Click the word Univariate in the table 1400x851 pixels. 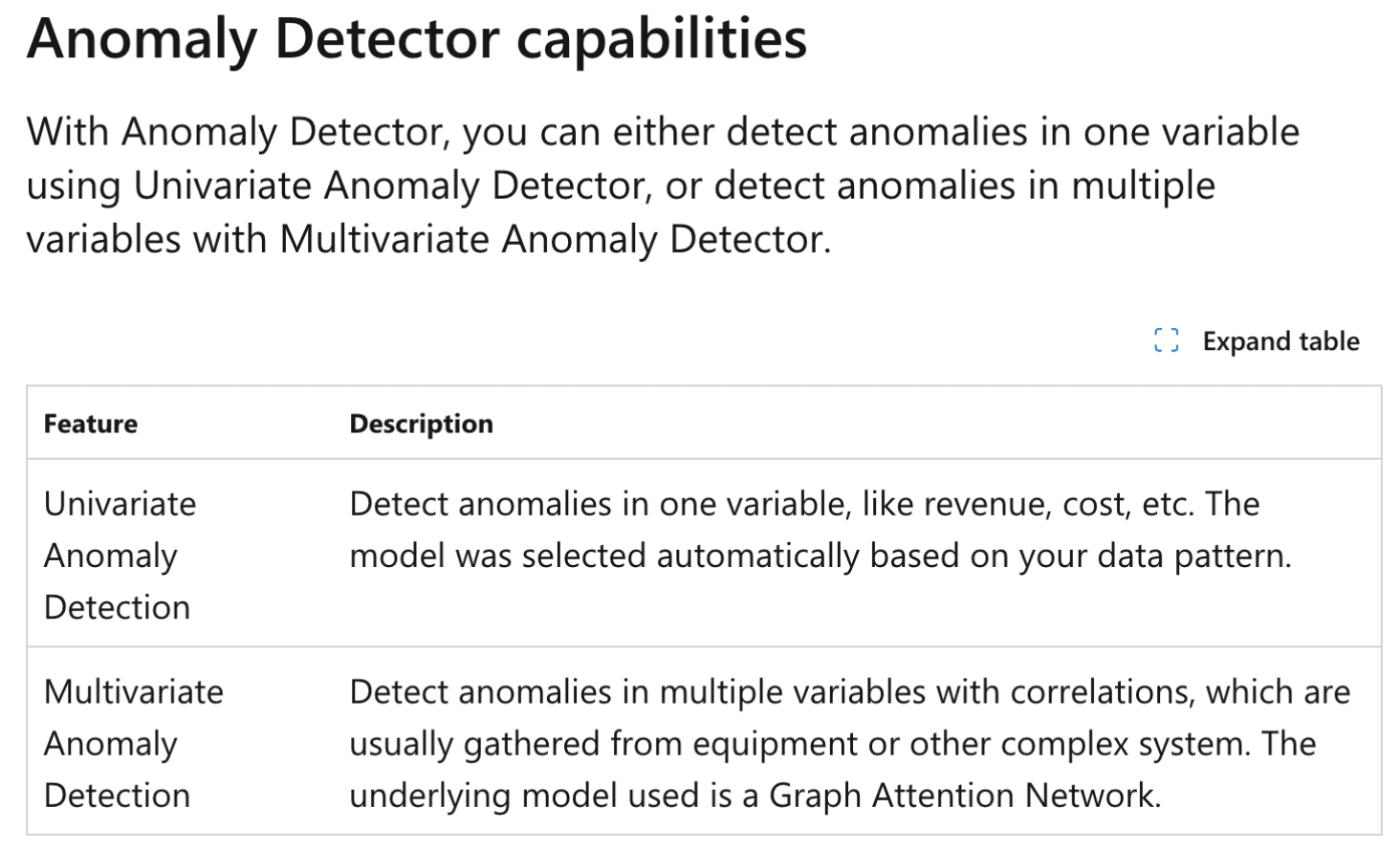(120, 504)
